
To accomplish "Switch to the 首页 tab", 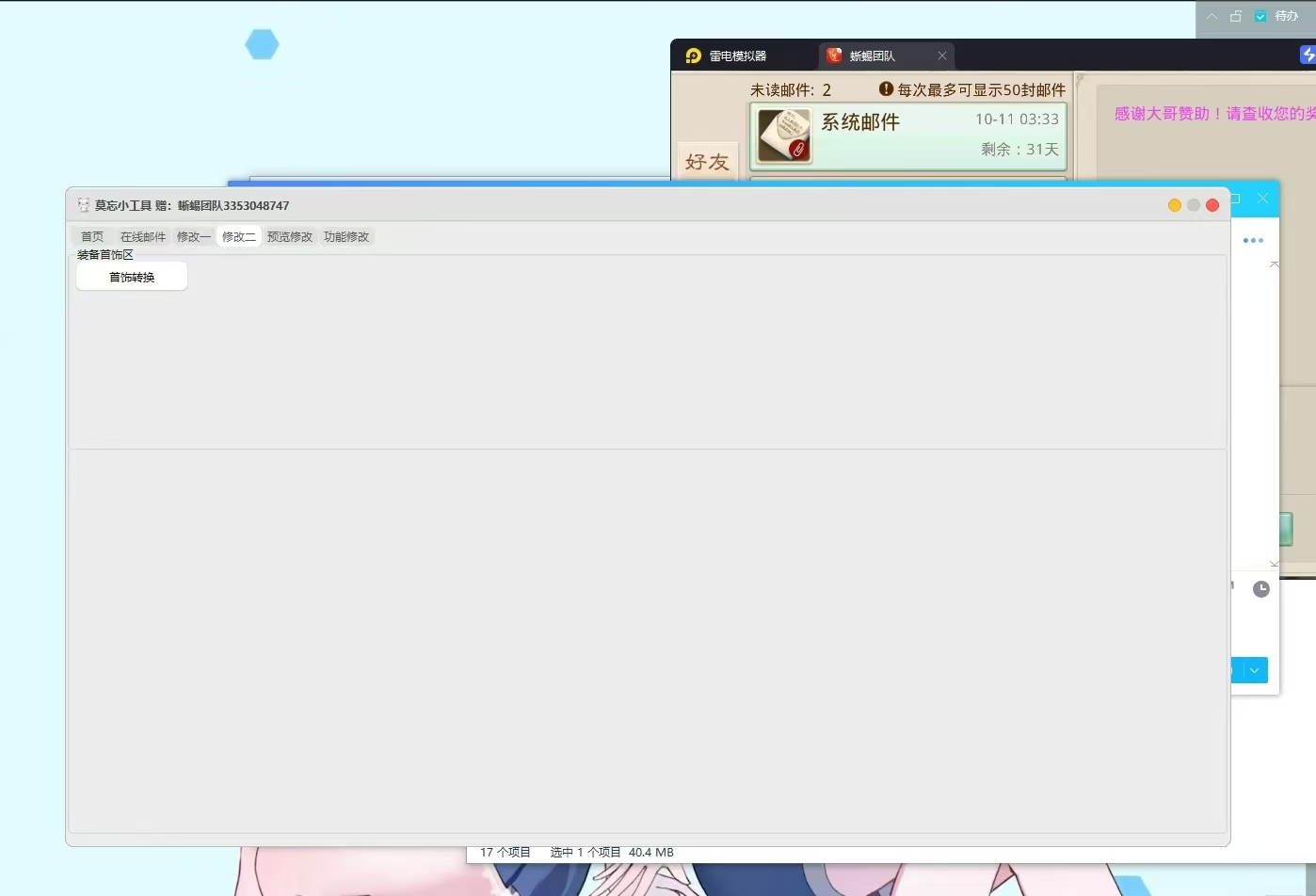I will tap(92, 237).
